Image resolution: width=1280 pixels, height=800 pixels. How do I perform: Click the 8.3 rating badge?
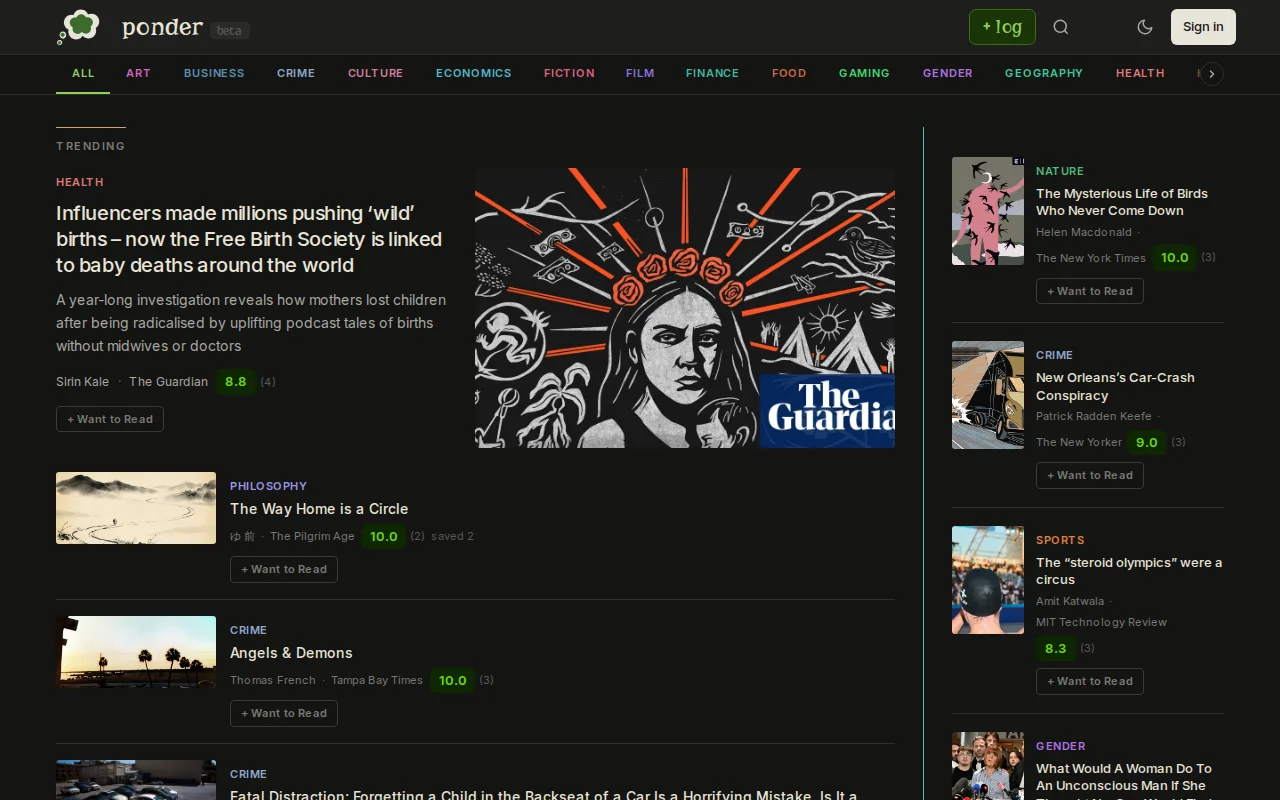coord(1056,648)
